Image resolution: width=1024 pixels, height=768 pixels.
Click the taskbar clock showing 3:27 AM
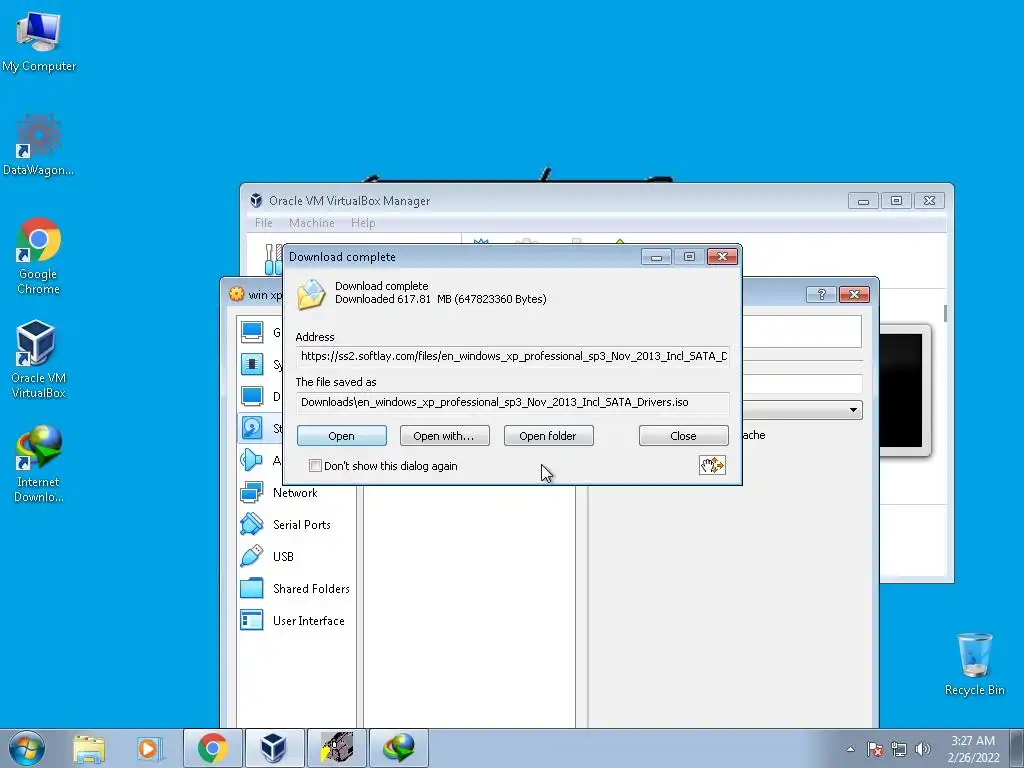(973, 749)
